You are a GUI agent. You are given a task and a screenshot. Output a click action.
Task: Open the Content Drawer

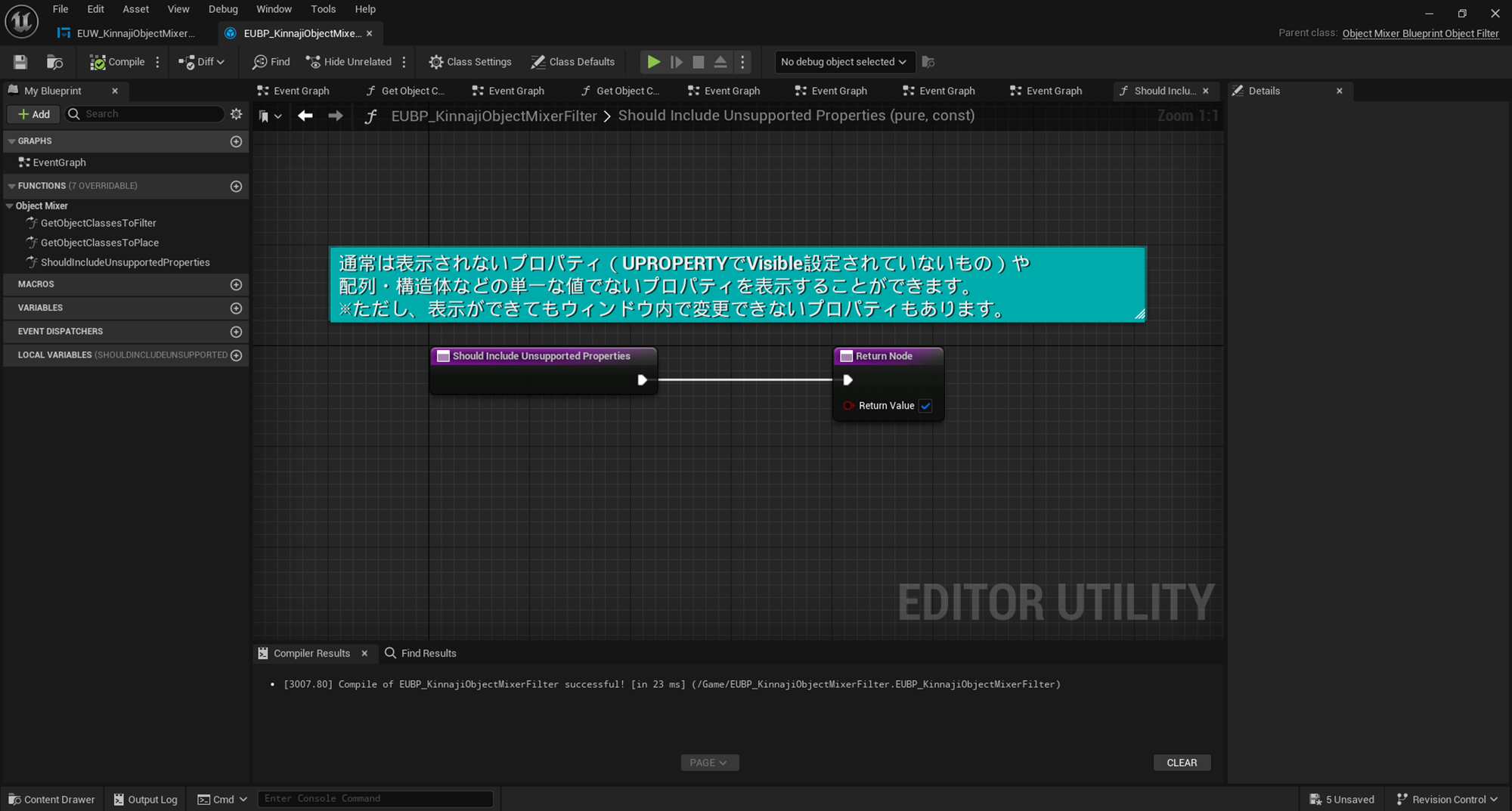[51, 799]
